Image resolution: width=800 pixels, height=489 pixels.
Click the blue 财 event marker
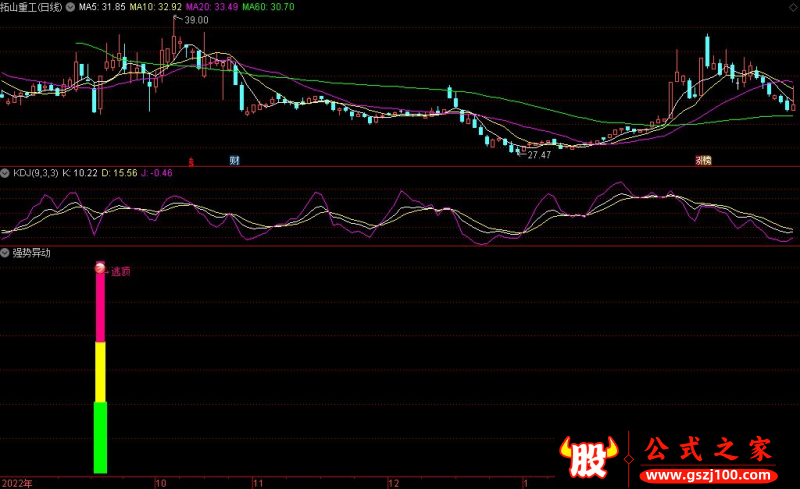[234, 160]
